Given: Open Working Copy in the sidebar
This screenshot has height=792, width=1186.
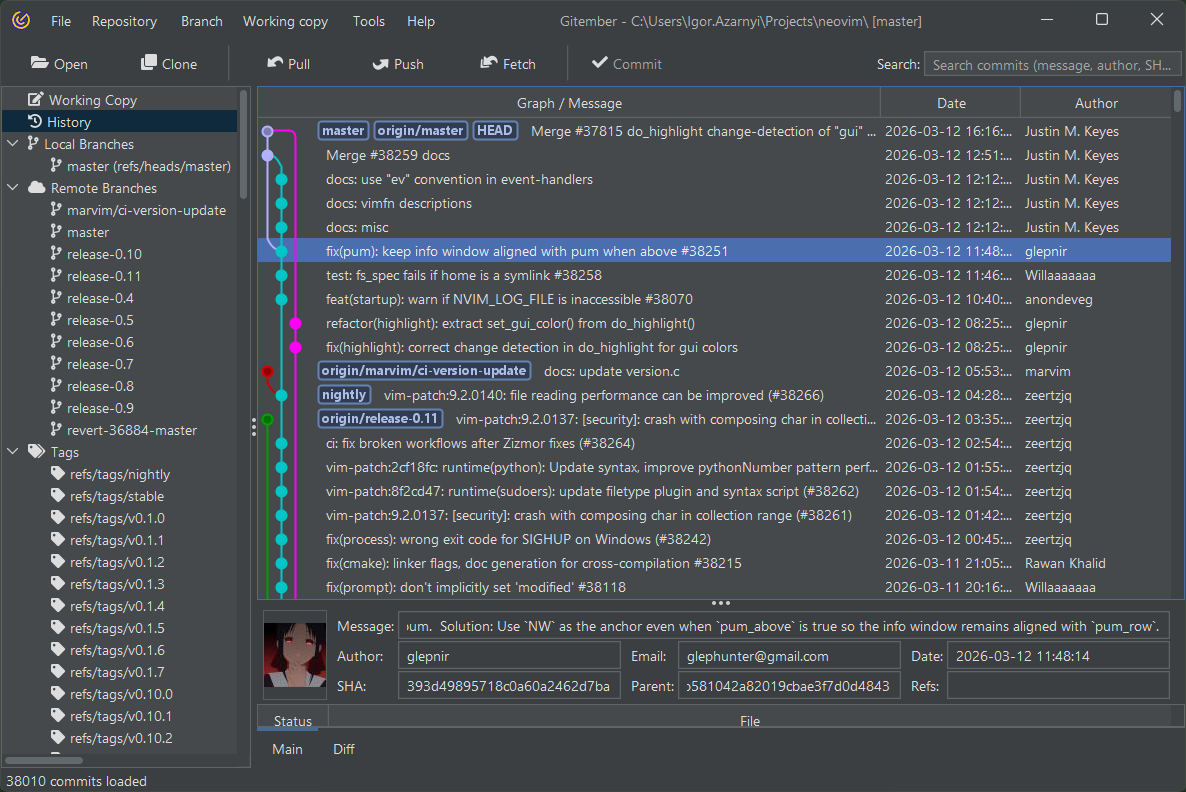Looking at the screenshot, I should 92,100.
